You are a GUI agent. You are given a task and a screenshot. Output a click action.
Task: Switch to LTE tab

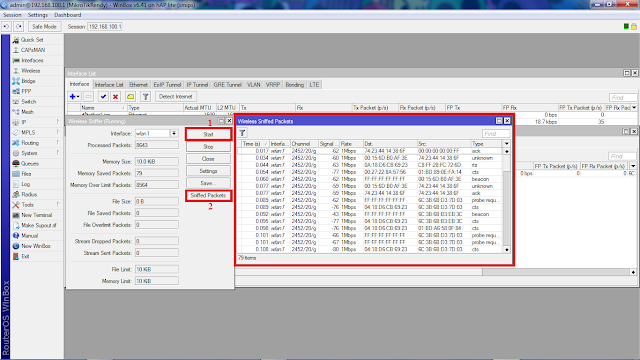[x=314, y=84]
